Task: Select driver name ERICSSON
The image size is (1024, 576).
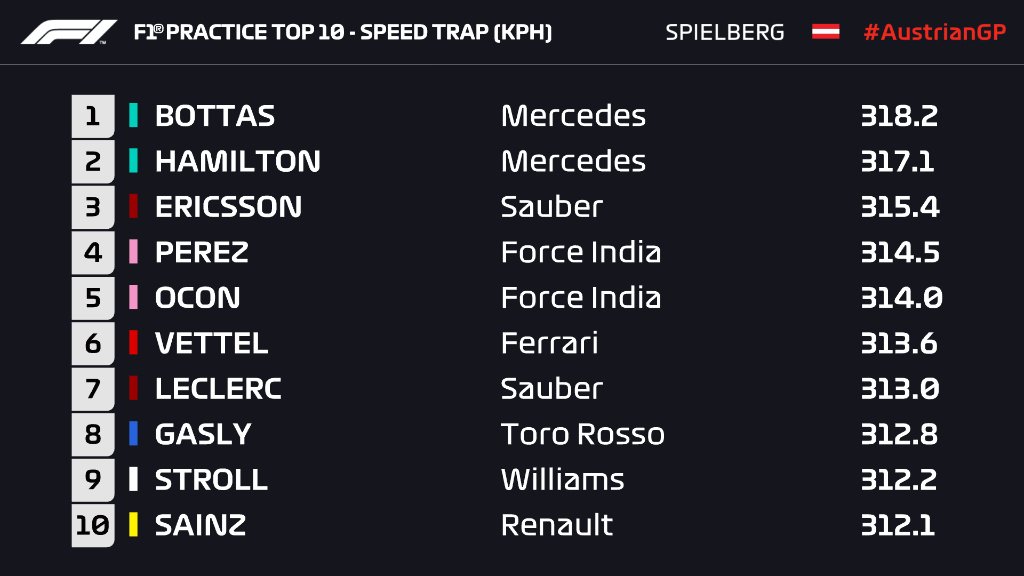Action: pos(229,207)
